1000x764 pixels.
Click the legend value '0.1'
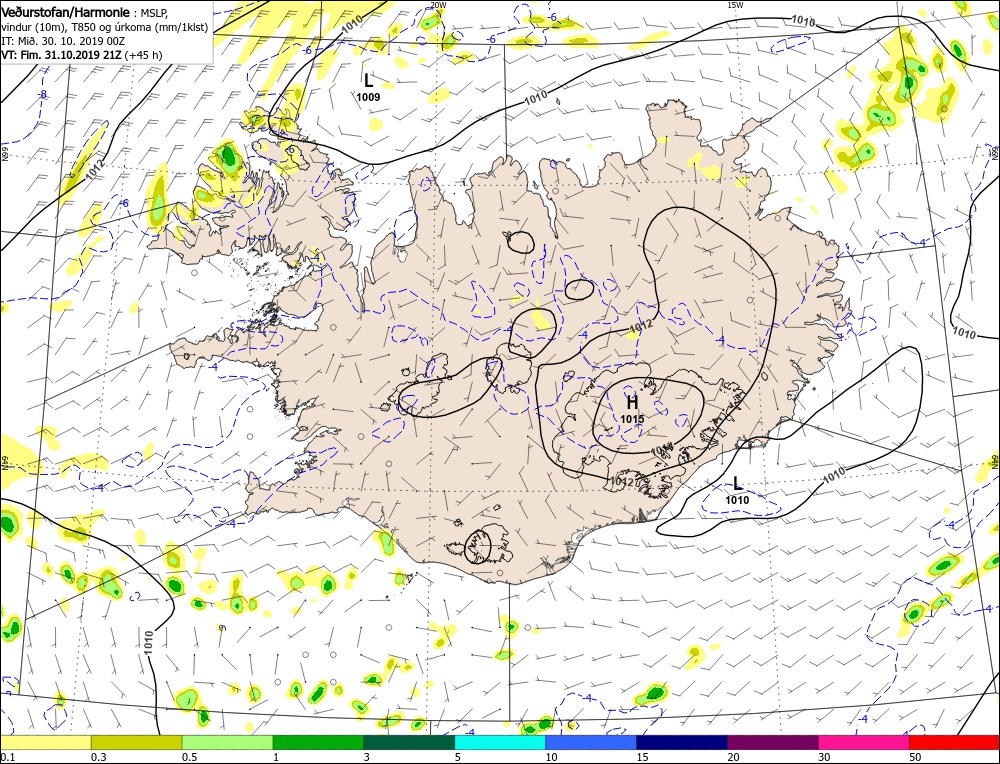point(6,756)
